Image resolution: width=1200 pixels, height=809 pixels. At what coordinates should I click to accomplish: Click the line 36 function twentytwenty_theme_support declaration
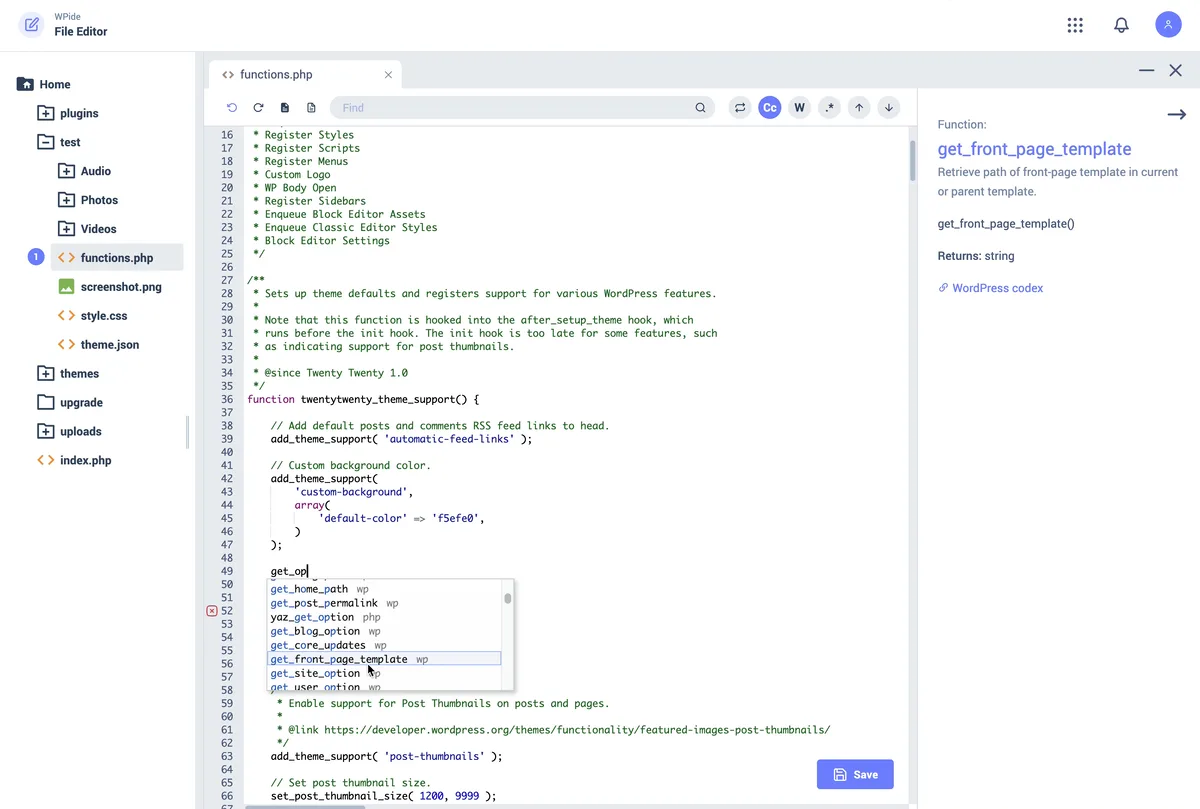point(364,399)
